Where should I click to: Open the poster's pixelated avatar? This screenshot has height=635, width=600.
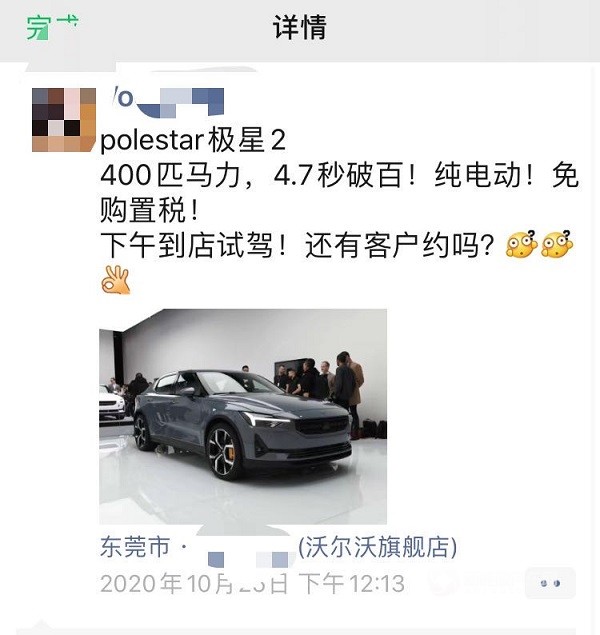pos(64,120)
